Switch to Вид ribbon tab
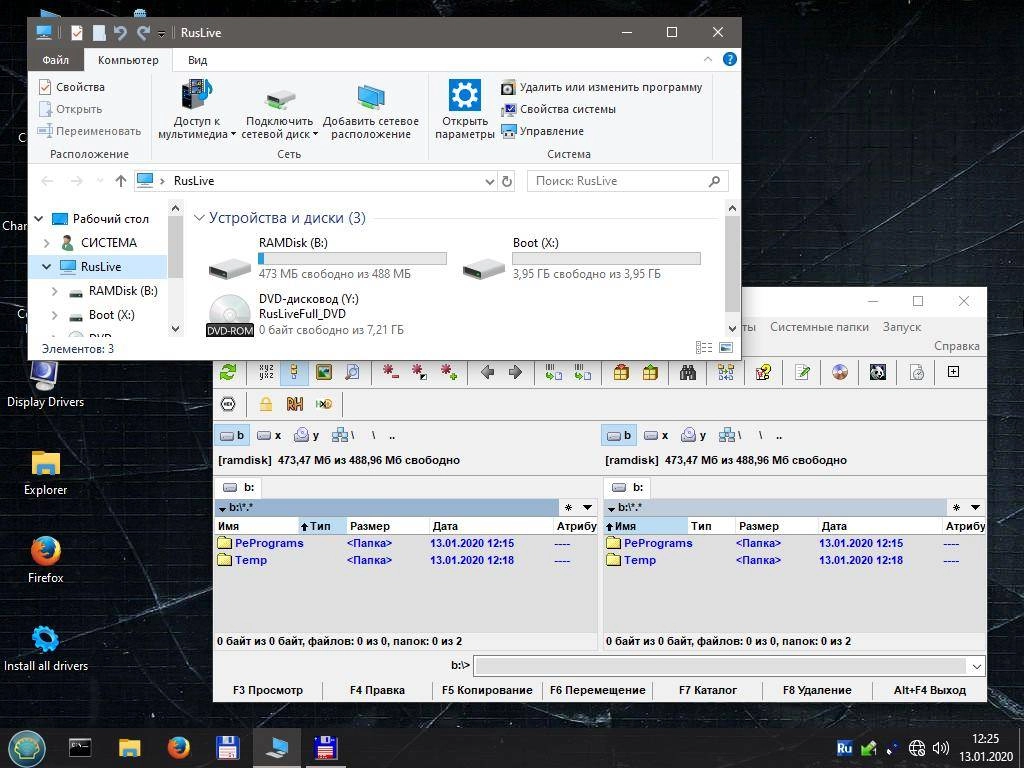Screen dimensions: 1024x768 pyautogui.click(x=197, y=60)
